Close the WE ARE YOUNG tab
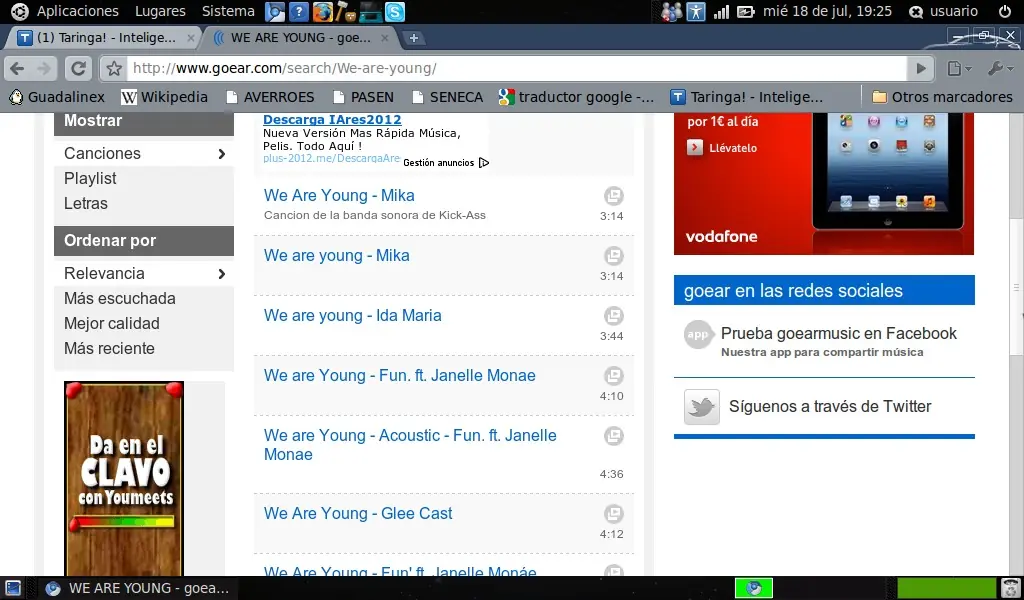 click(x=385, y=38)
